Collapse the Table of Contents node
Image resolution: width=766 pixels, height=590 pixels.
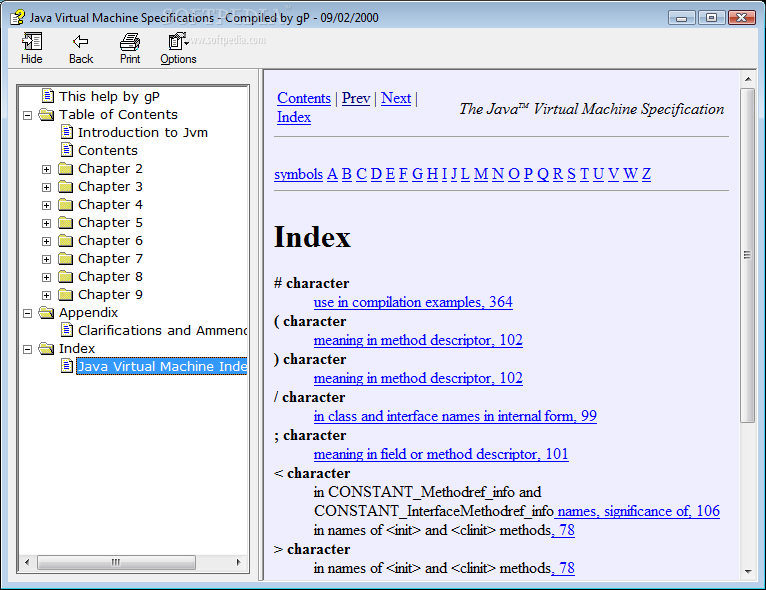pyautogui.click(x=28, y=115)
